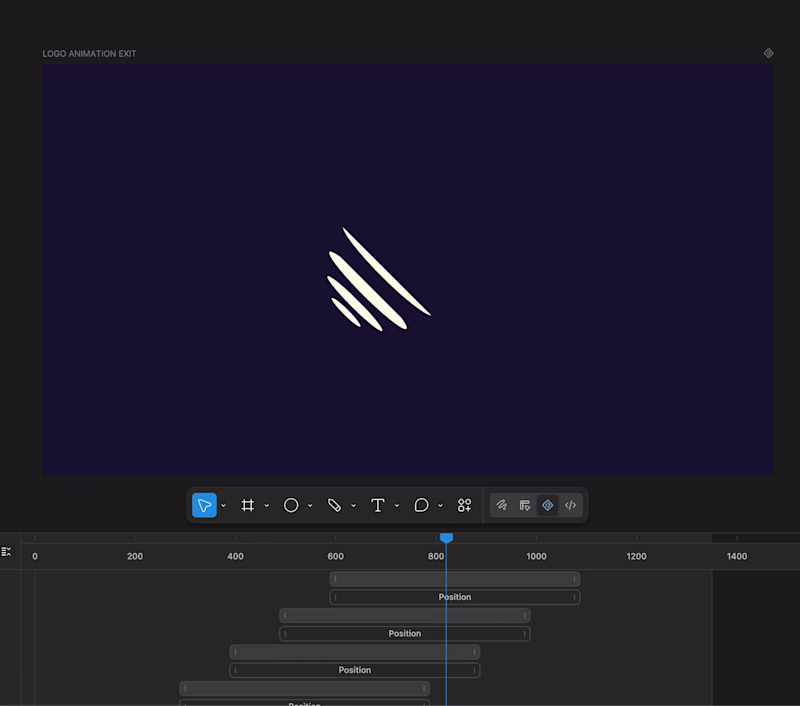Click the 400 mark on timeline ruler

tap(235, 557)
